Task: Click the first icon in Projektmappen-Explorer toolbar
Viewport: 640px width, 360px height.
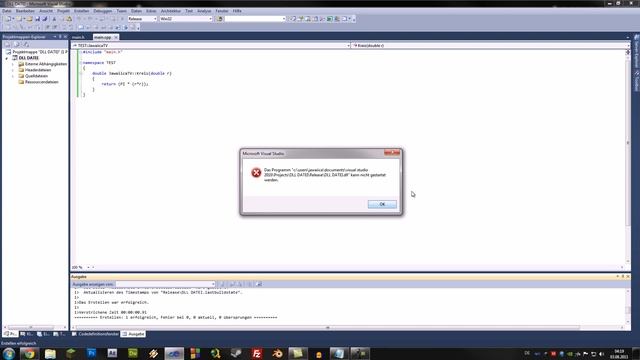Action: pyautogui.click(x=7, y=44)
